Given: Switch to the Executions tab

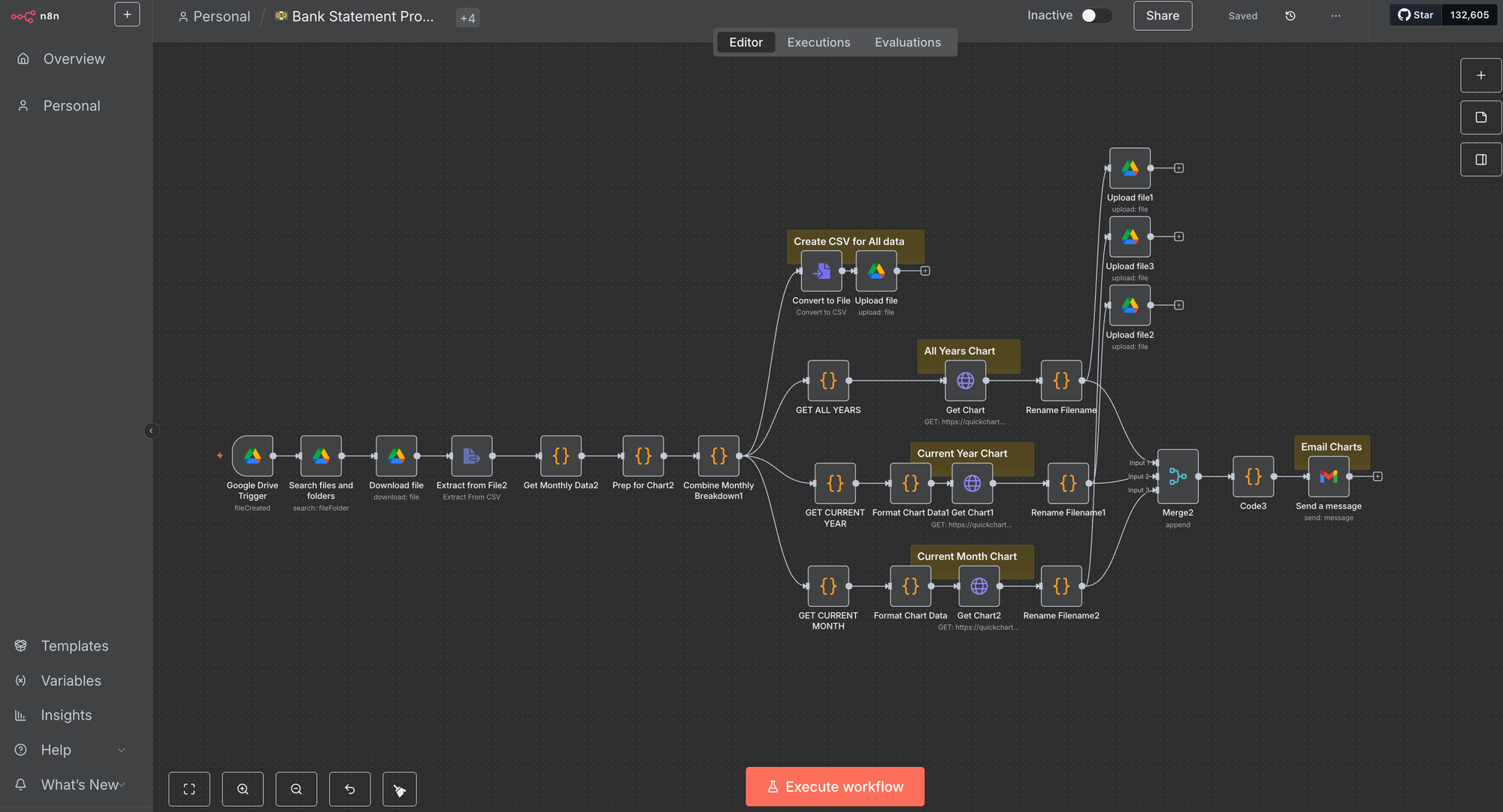Looking at the screenshot, I should pos(818,42).
